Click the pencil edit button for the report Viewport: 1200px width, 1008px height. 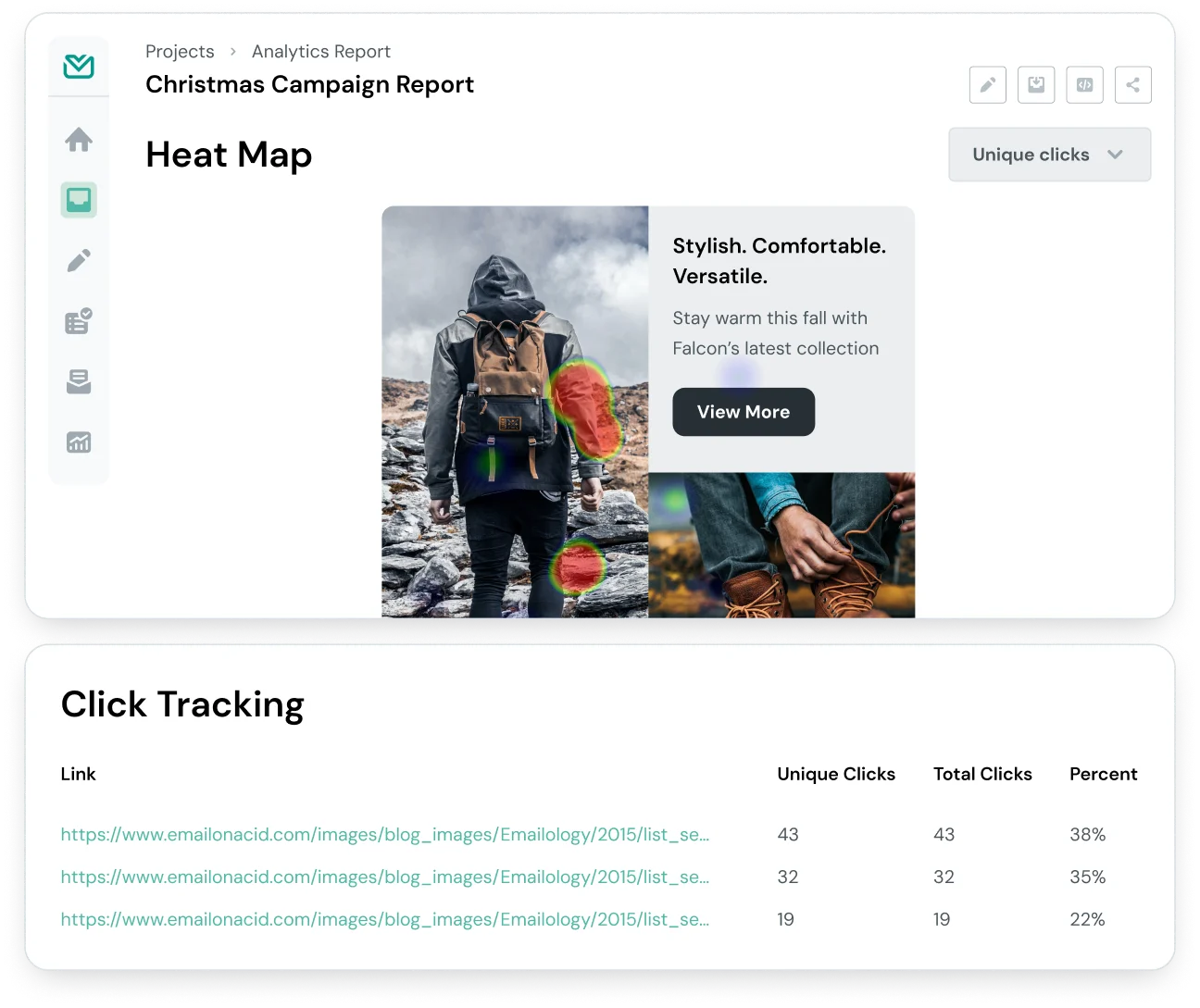click(x=987, y=85)
